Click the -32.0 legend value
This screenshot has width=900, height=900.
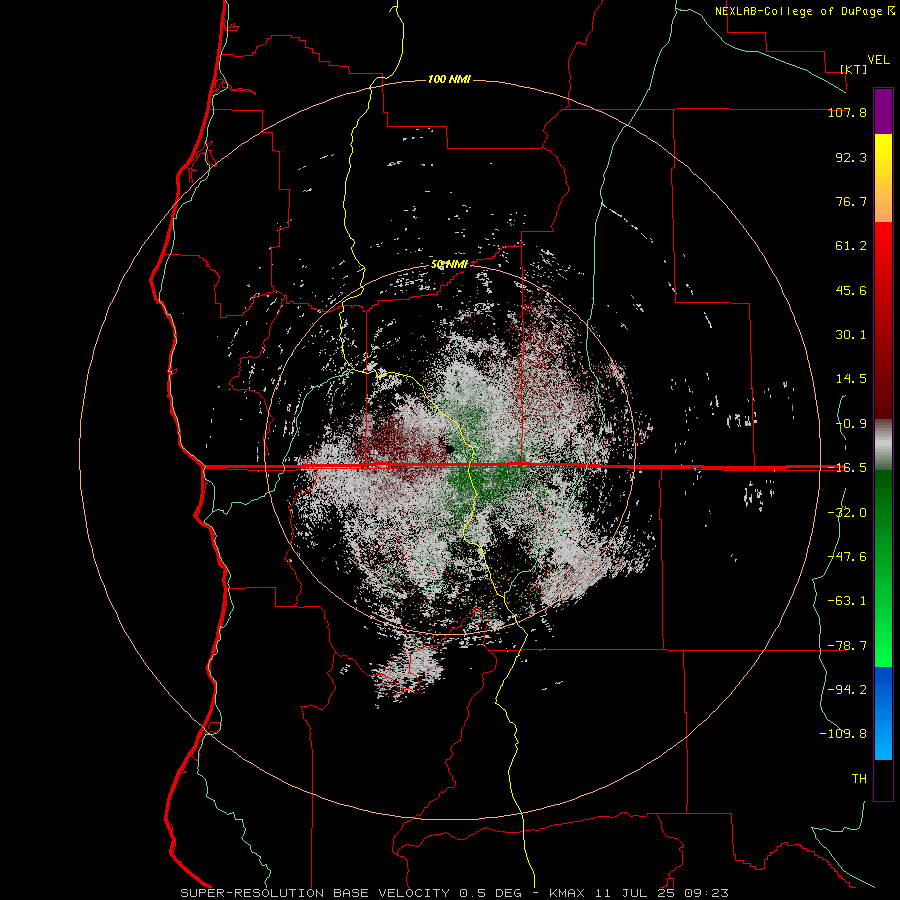tap(847, 512)
